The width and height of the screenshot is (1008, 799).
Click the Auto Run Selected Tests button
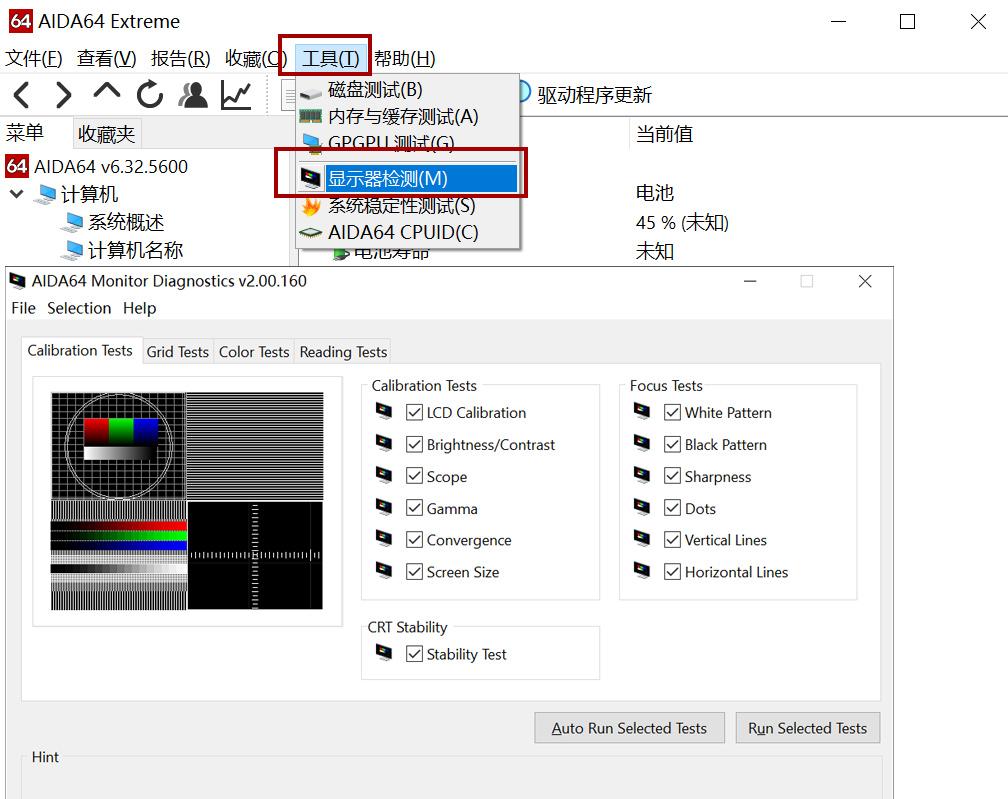pos(629,728)
